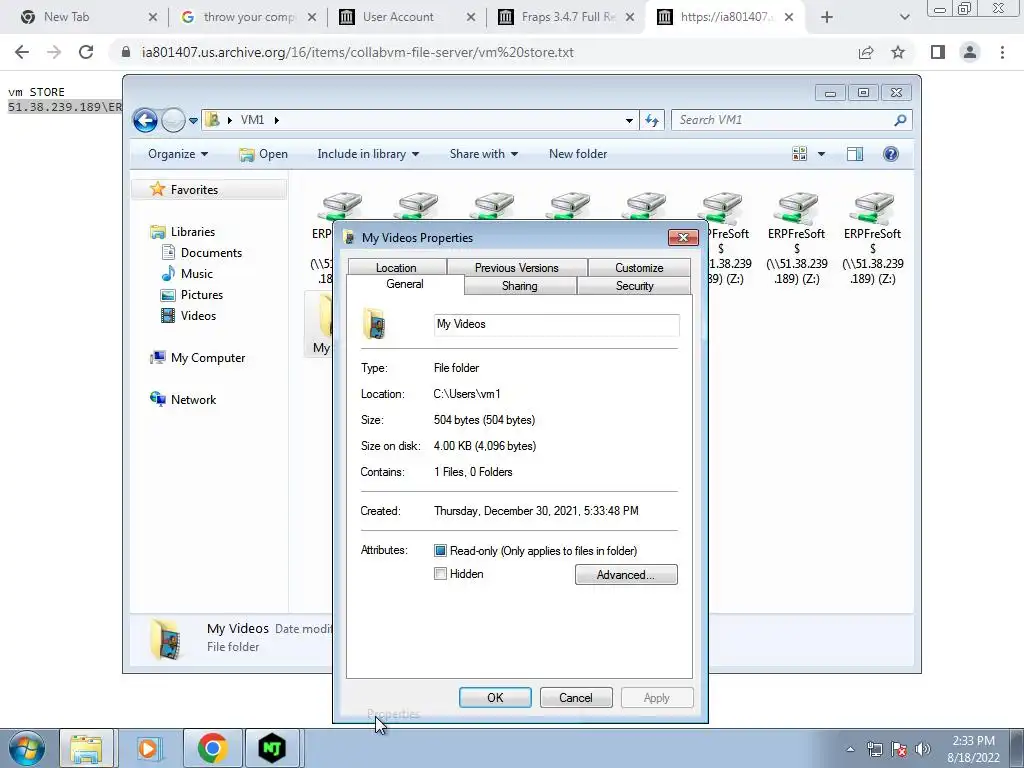This screenshot has width=1024, height=768.
Task: Open volume speaker tray icon
Action: point(923,749)
